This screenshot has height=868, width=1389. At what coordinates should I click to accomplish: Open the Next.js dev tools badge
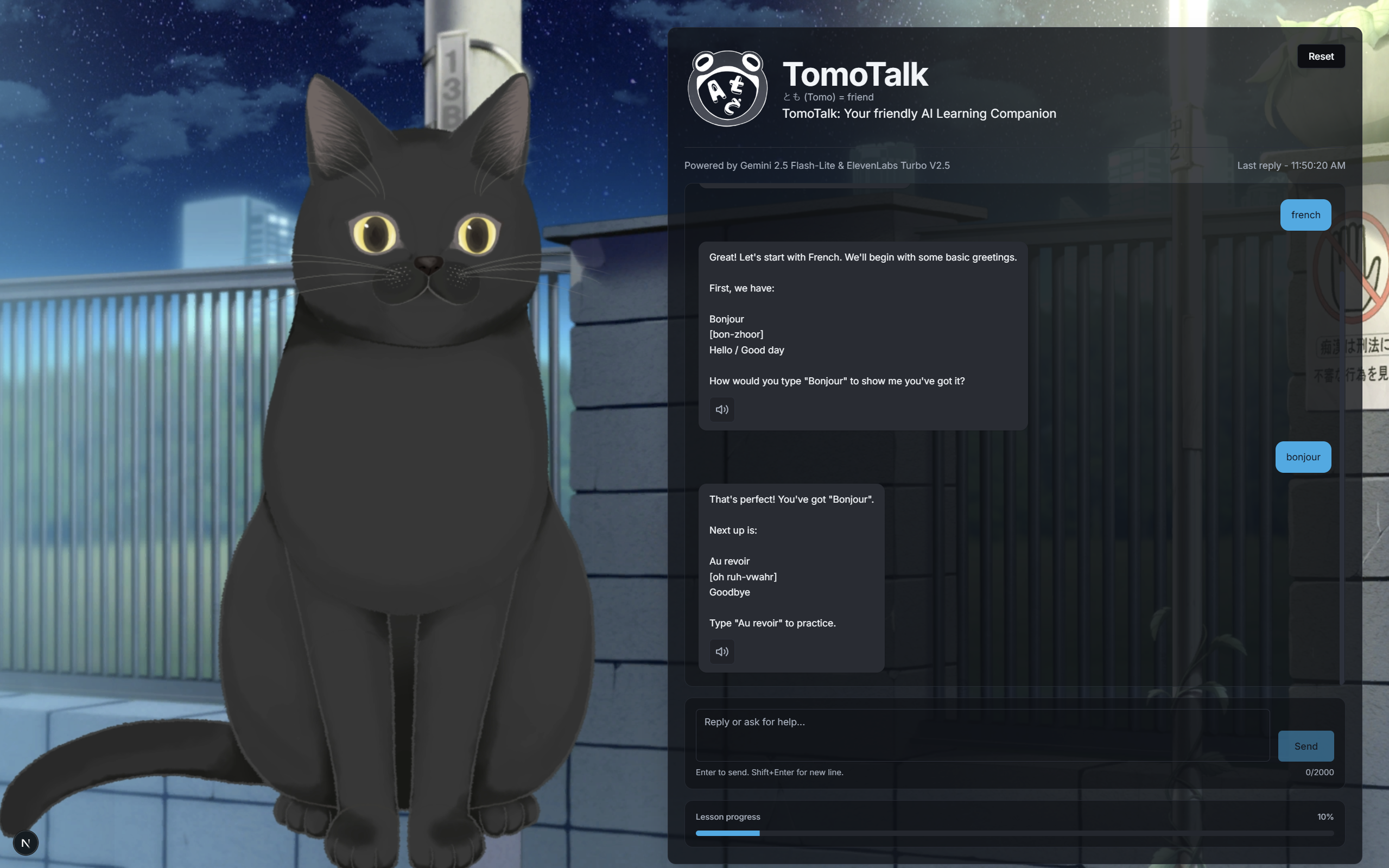click(26, 842)
